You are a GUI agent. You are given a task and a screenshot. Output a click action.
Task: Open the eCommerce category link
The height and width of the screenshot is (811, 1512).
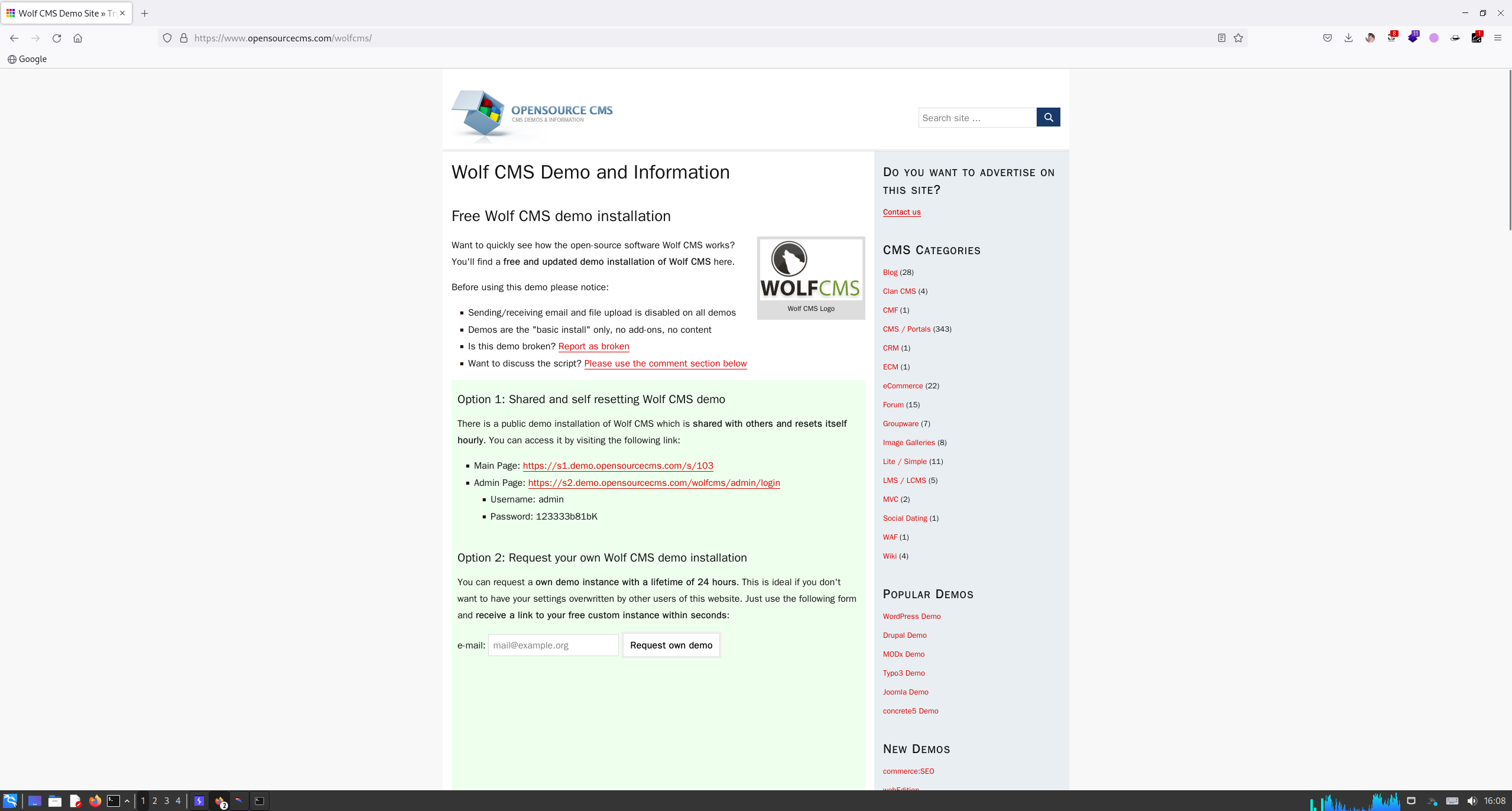click(x=903, y=386)
